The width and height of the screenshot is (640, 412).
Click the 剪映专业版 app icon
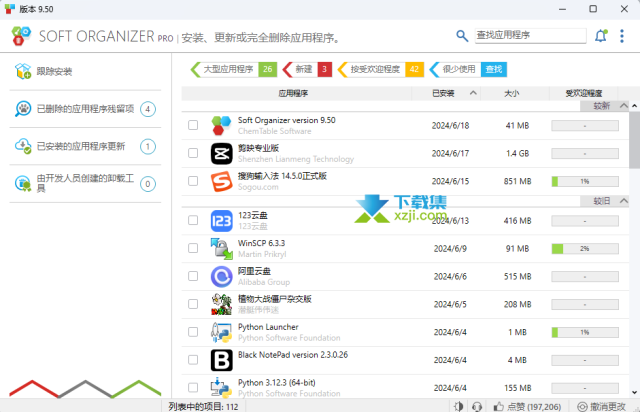pyautogui.click(x=221, y=153)
